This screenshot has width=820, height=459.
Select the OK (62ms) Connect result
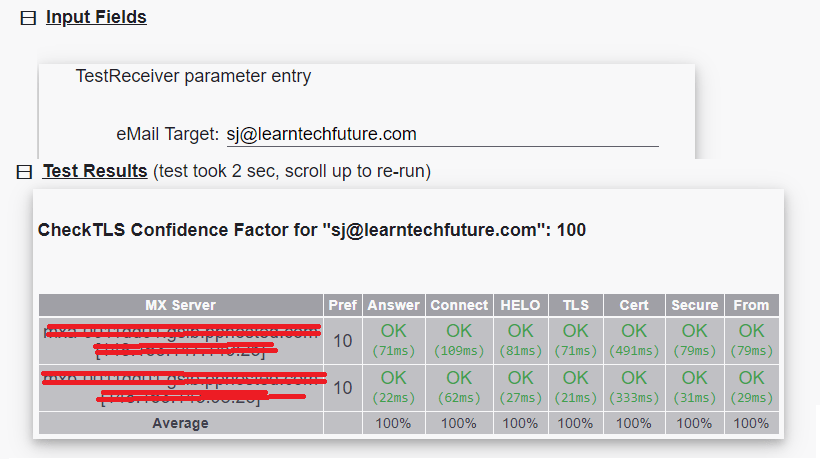[459, 387]
